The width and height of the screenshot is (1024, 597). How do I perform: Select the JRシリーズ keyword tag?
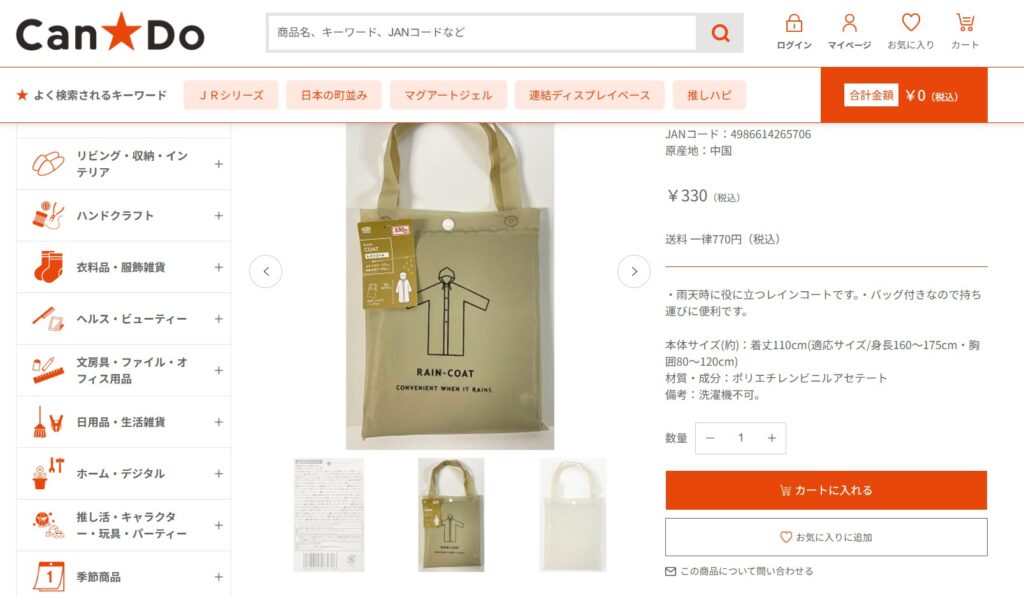231,95
